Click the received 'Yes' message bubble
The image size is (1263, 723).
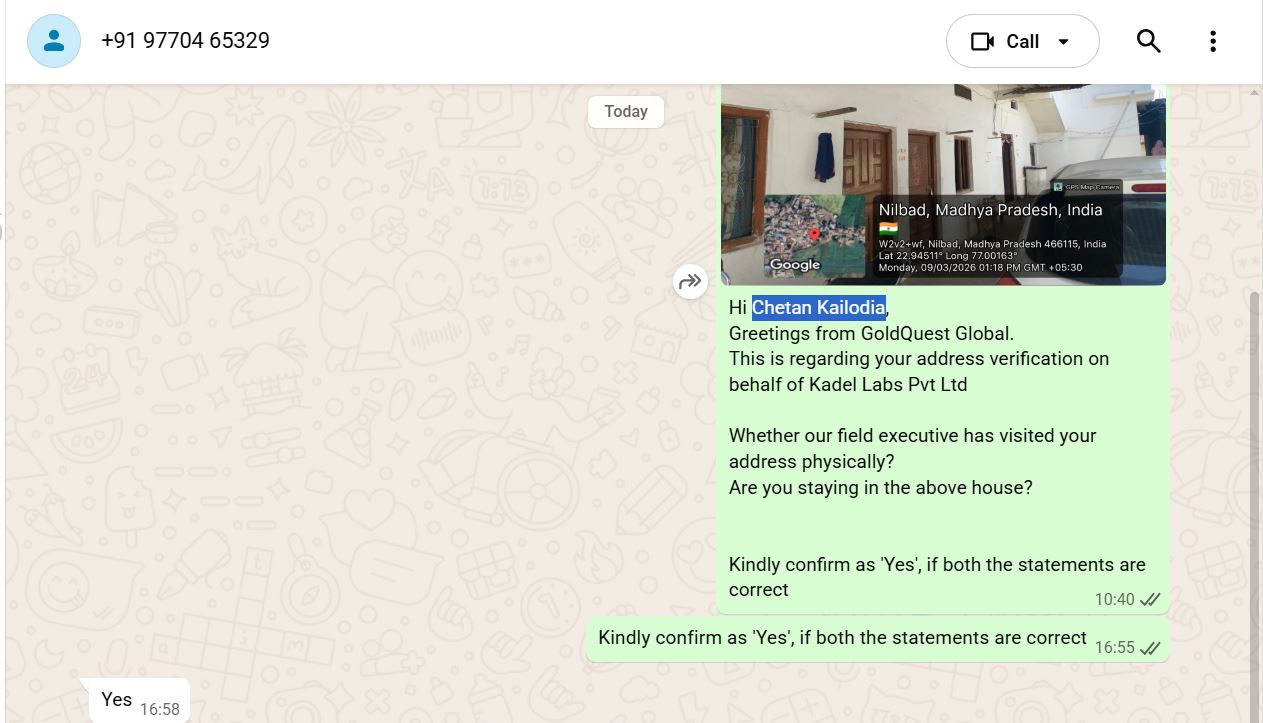click(x=134, y=701)
